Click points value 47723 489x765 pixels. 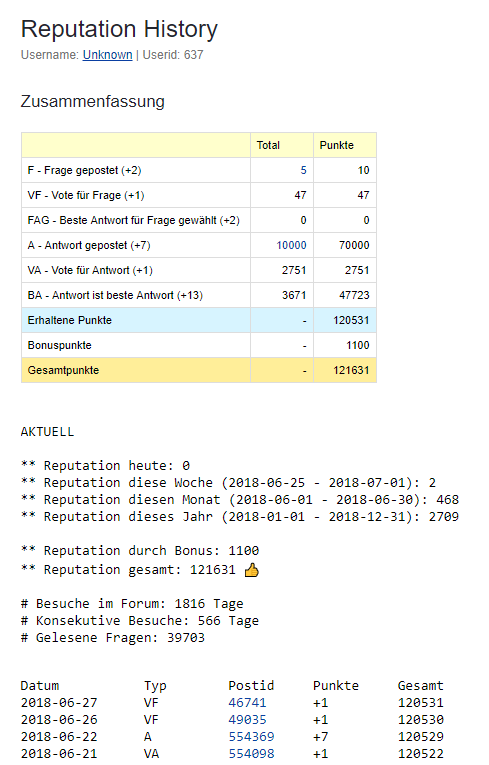(354, 295)
